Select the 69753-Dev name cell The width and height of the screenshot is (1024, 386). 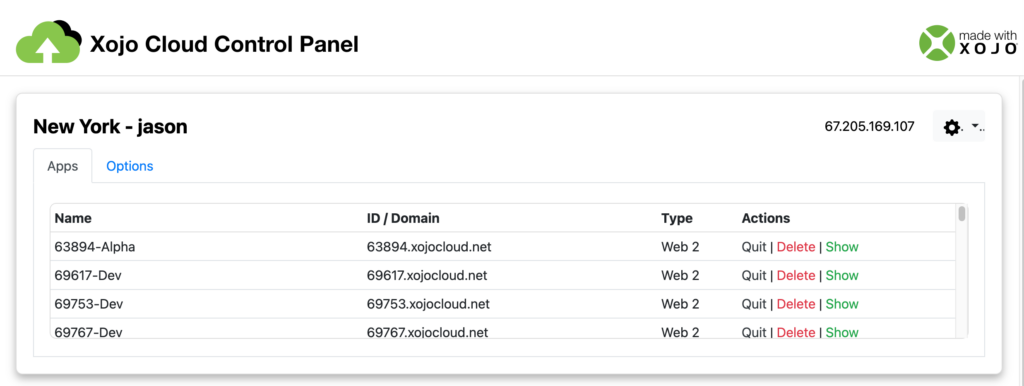tap(89, 304)
